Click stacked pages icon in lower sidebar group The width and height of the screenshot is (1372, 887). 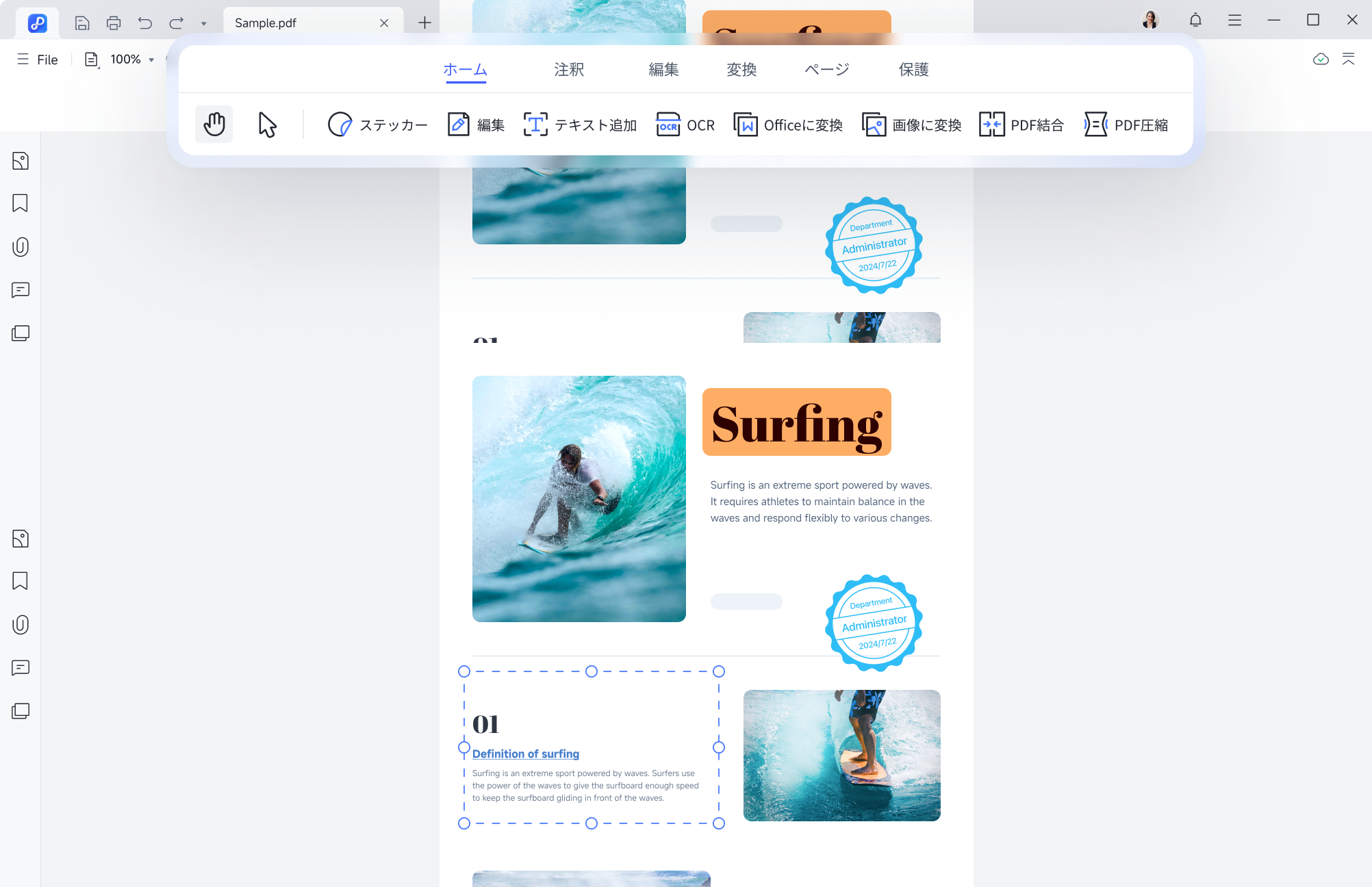pos(21,711)
